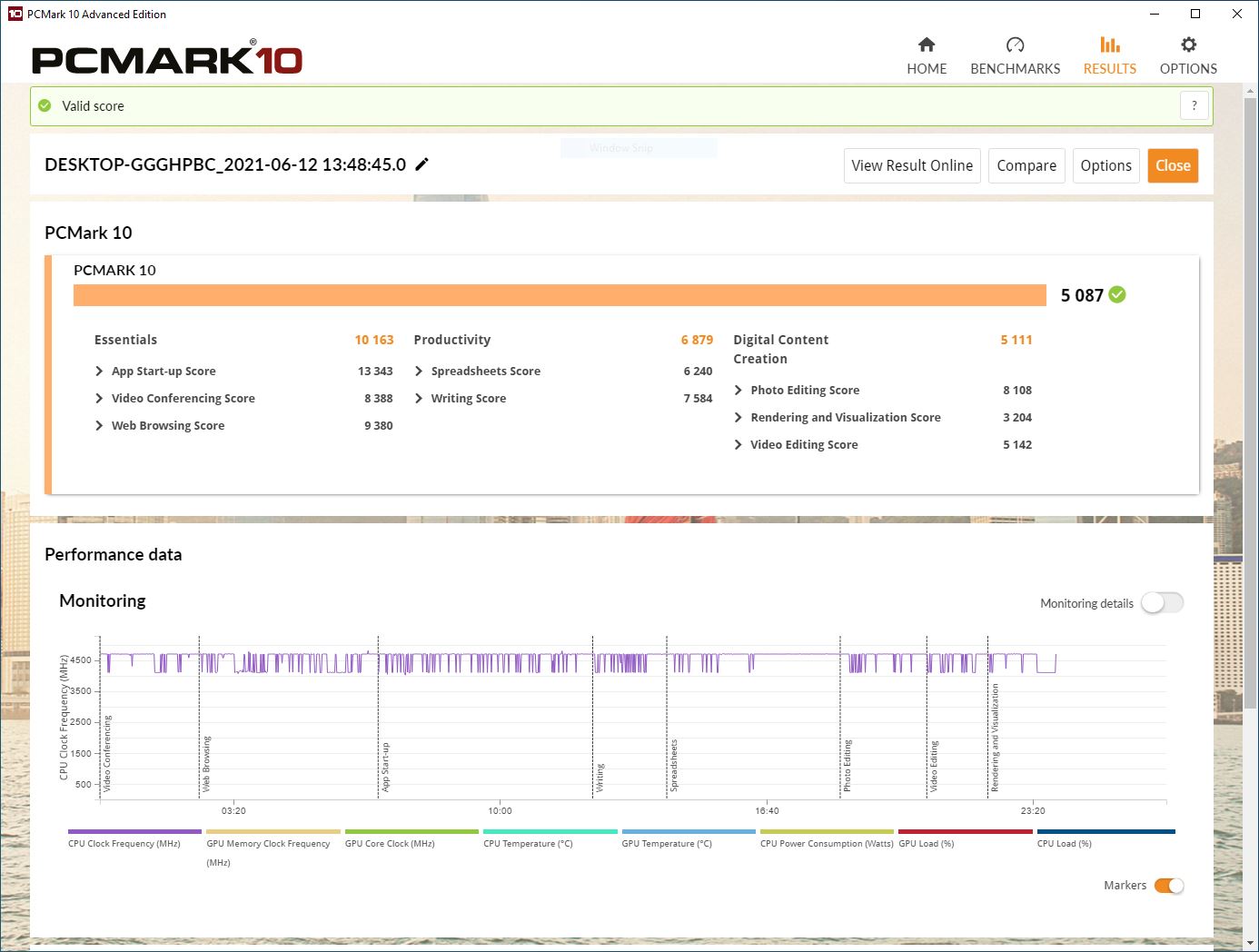Expand Video Editing Score row
Viewport: 1259px width, 952px height.
[x=739, y=444]
